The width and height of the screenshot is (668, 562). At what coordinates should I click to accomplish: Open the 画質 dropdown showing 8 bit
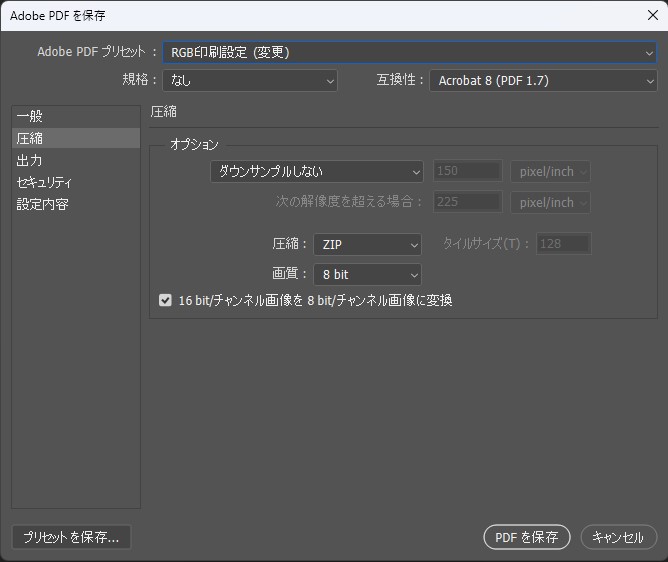367,275
